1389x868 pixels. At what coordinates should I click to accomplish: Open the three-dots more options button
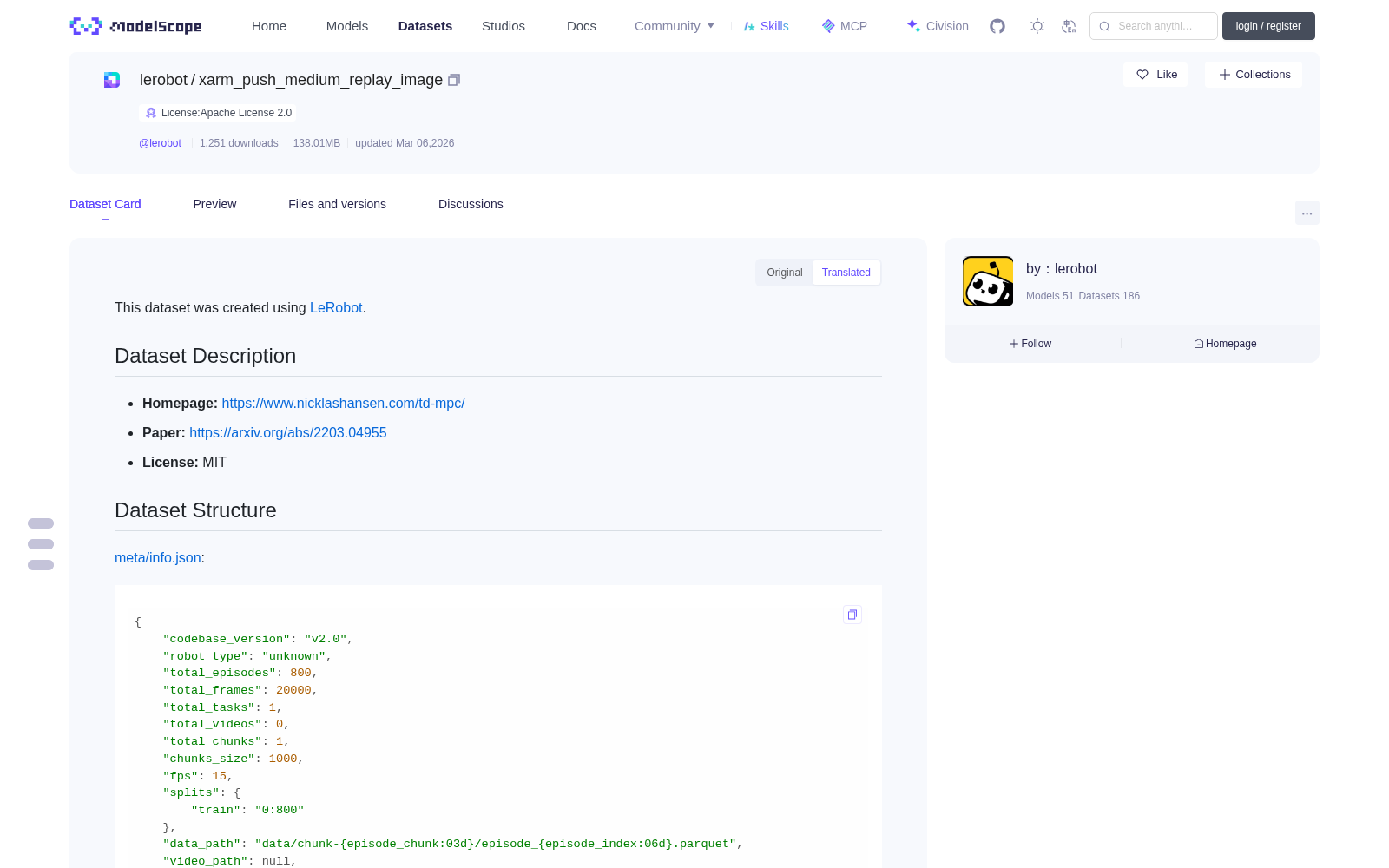pyautogui.click(x=1307, y=213)
